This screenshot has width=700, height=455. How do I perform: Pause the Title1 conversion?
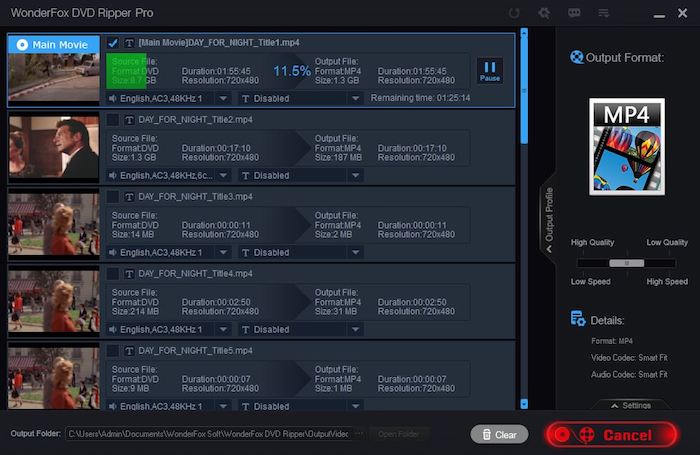pos(490,71)
